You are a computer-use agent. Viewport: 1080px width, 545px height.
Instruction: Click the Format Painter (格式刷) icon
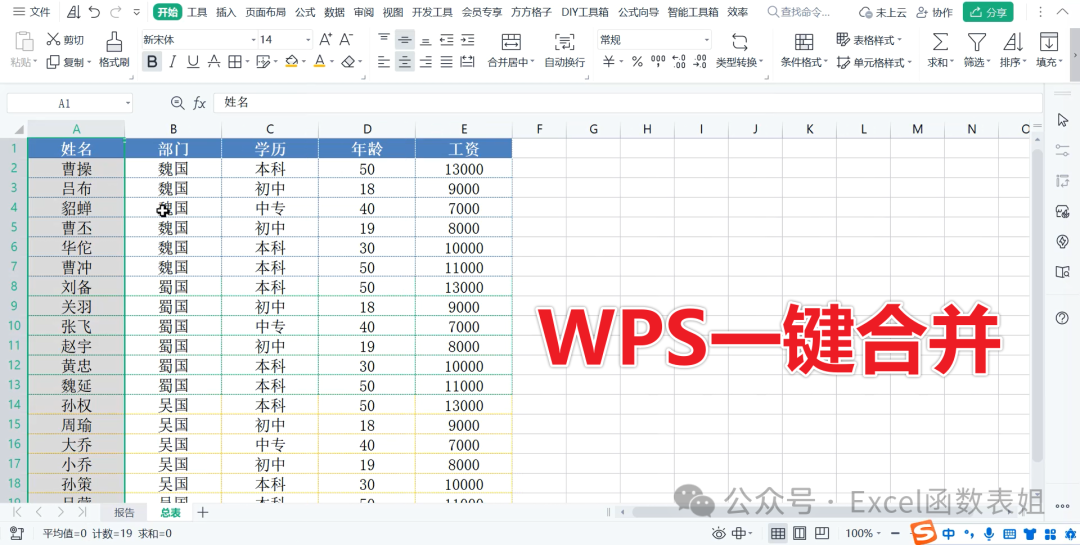click(114, 41)
